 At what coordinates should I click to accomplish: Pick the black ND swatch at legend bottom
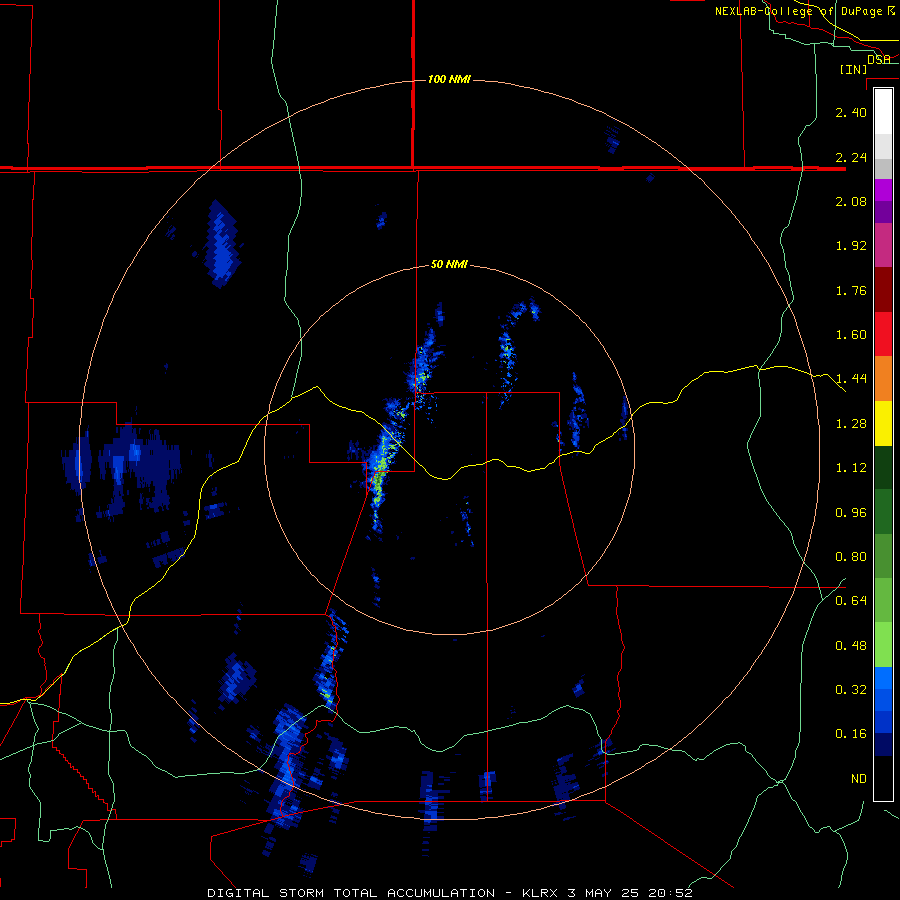(x=883, y=778)
